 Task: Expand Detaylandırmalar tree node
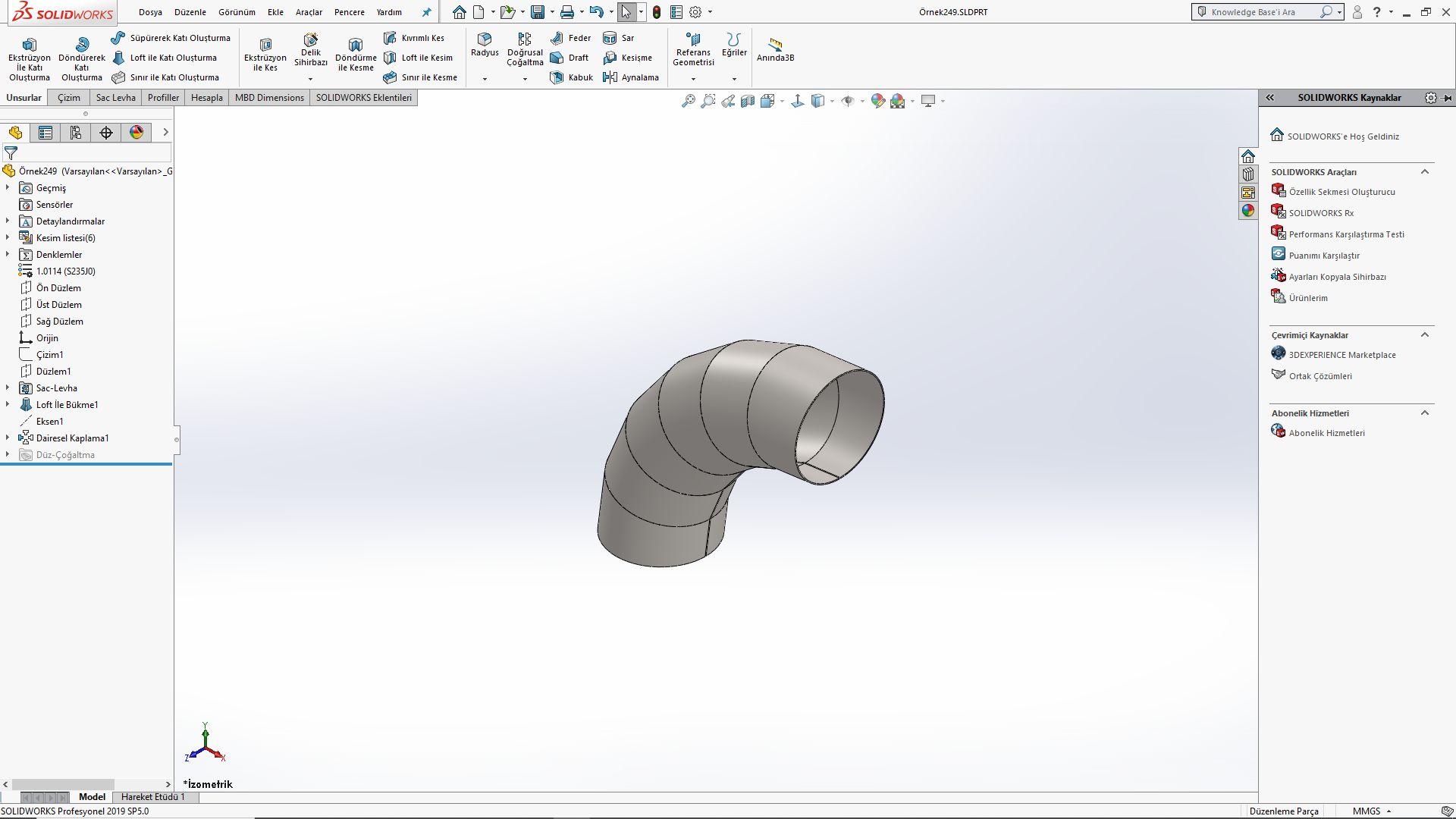(8, 221)
